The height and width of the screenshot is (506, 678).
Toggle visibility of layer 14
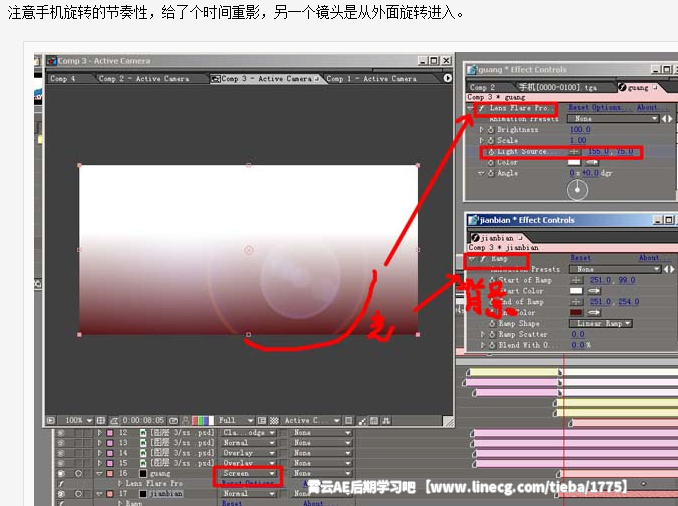(x=61, y=453)
